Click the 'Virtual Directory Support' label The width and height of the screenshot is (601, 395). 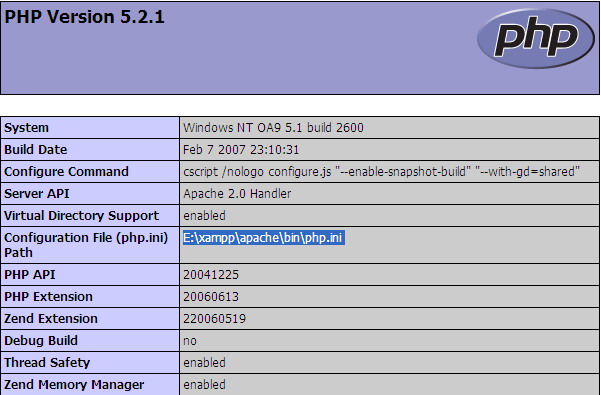81,215
